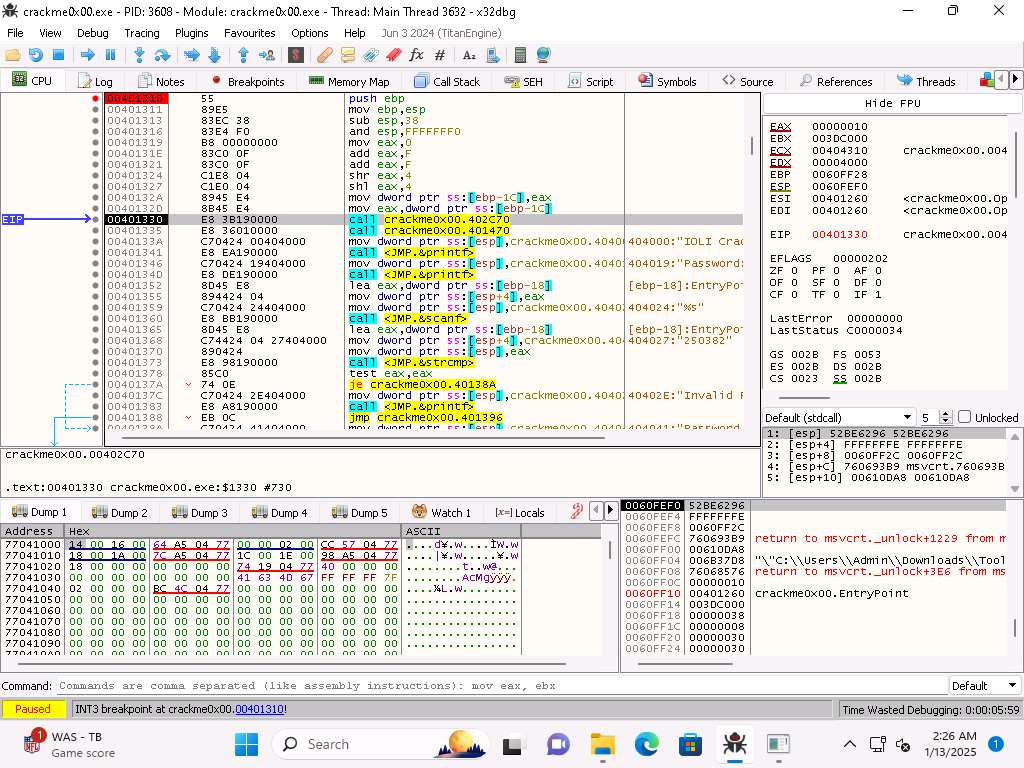Select the Dump 3 tab

[199, 513]
